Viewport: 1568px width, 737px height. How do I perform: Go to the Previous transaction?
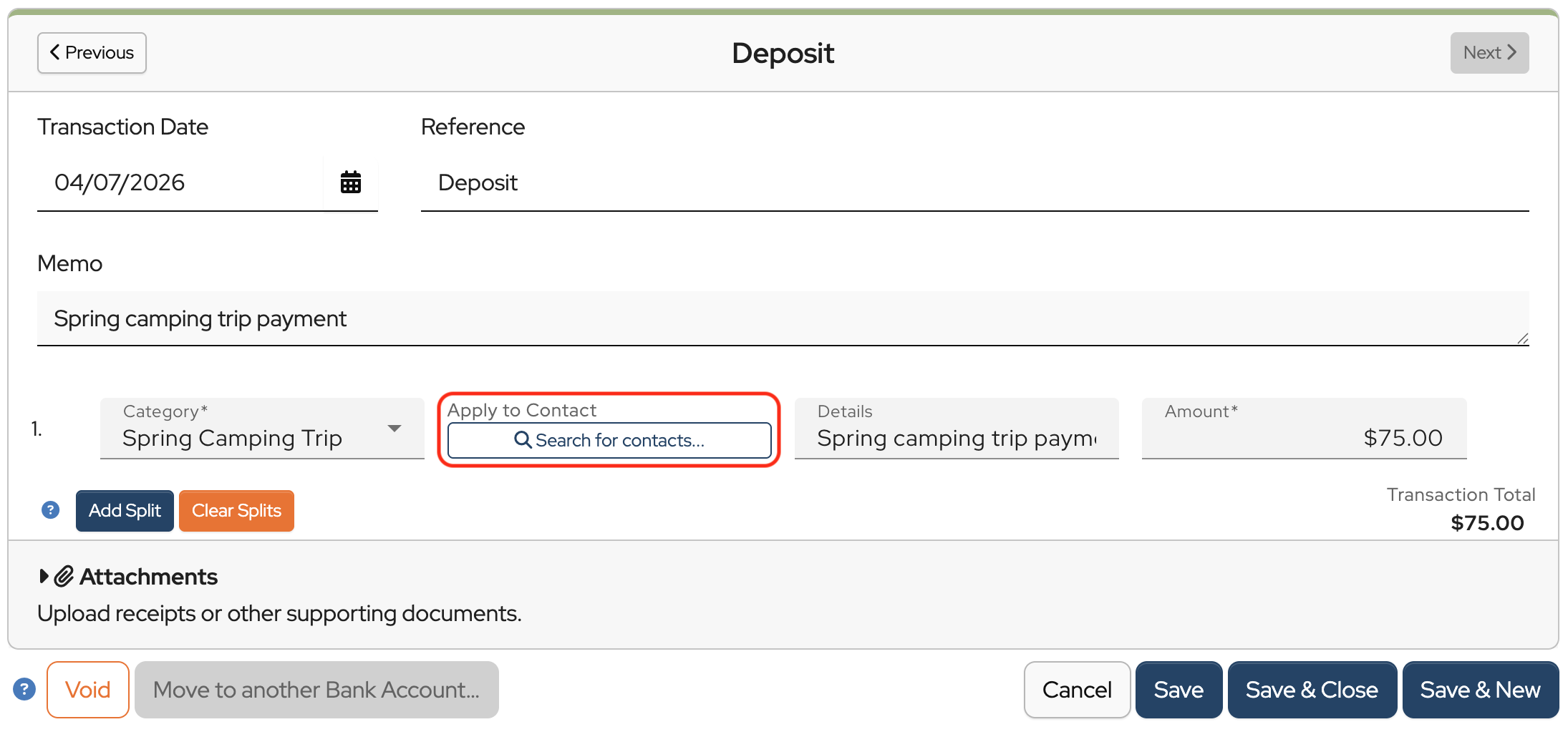click(x=92, y=53)
